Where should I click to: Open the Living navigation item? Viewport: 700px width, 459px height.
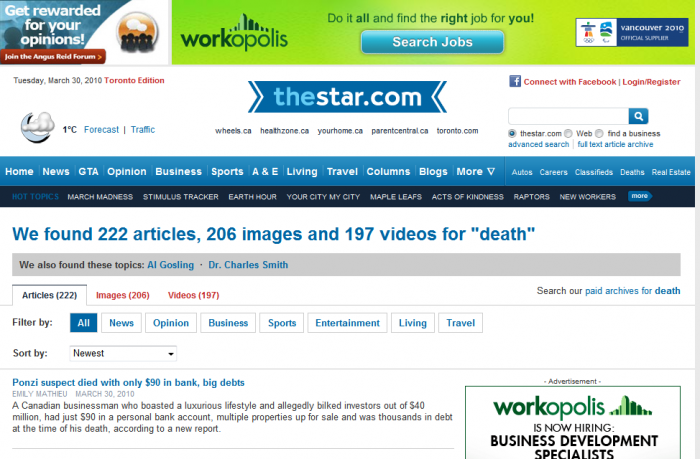[302, 171]
